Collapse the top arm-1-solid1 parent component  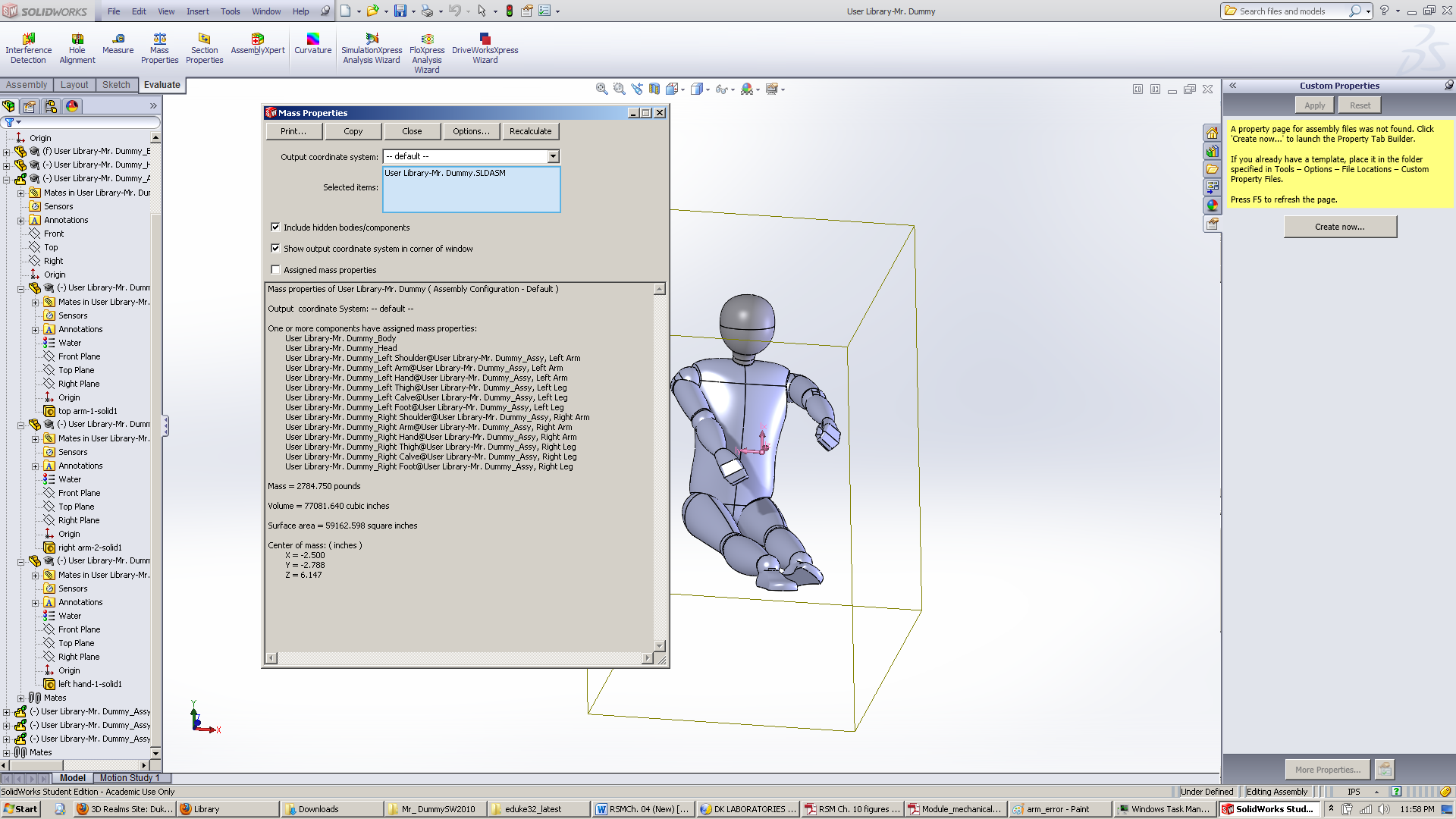pyautogui.click(x=20, y=288)
